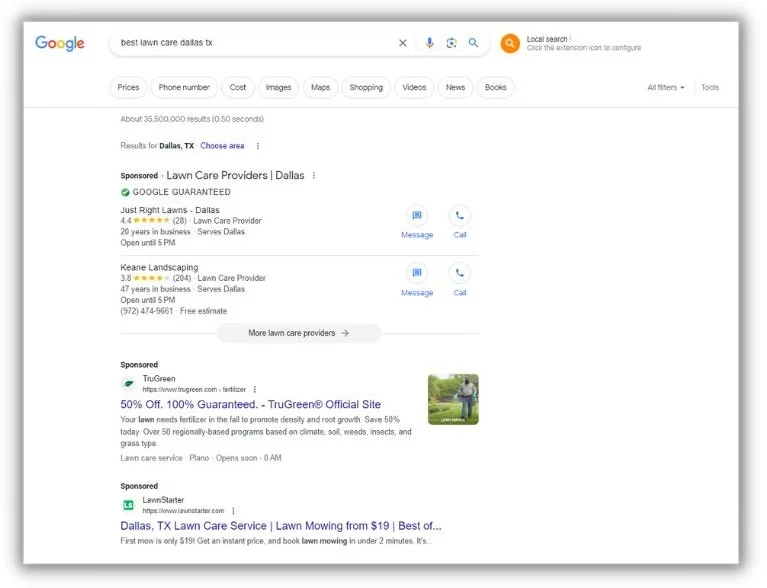
Task: Click the lawnstarter.com URL text
Action: point(183,511)
